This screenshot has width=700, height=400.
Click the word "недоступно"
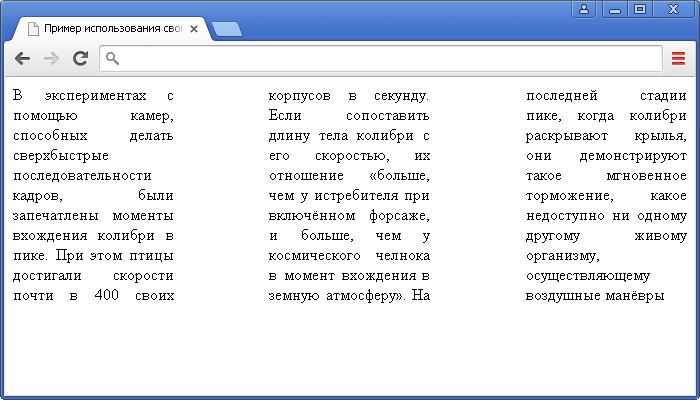click(565, 216)
